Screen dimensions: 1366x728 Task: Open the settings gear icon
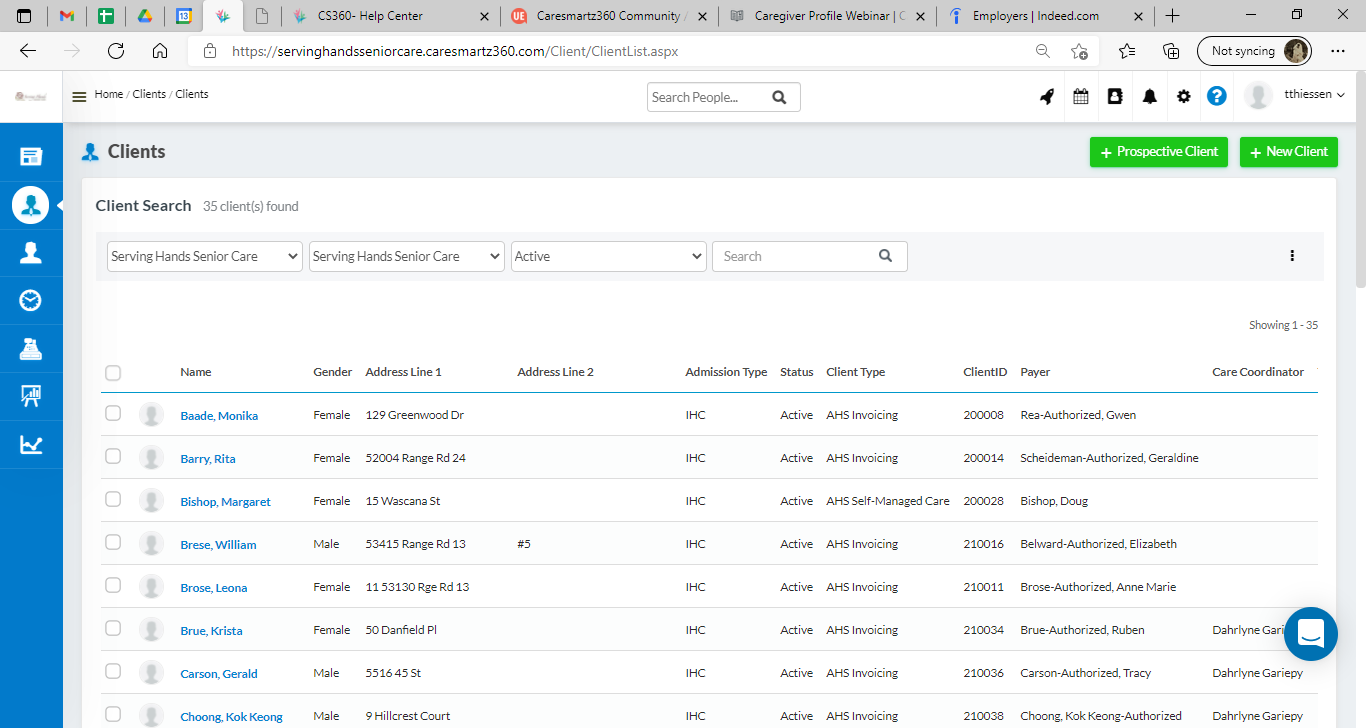(1184, 97)
